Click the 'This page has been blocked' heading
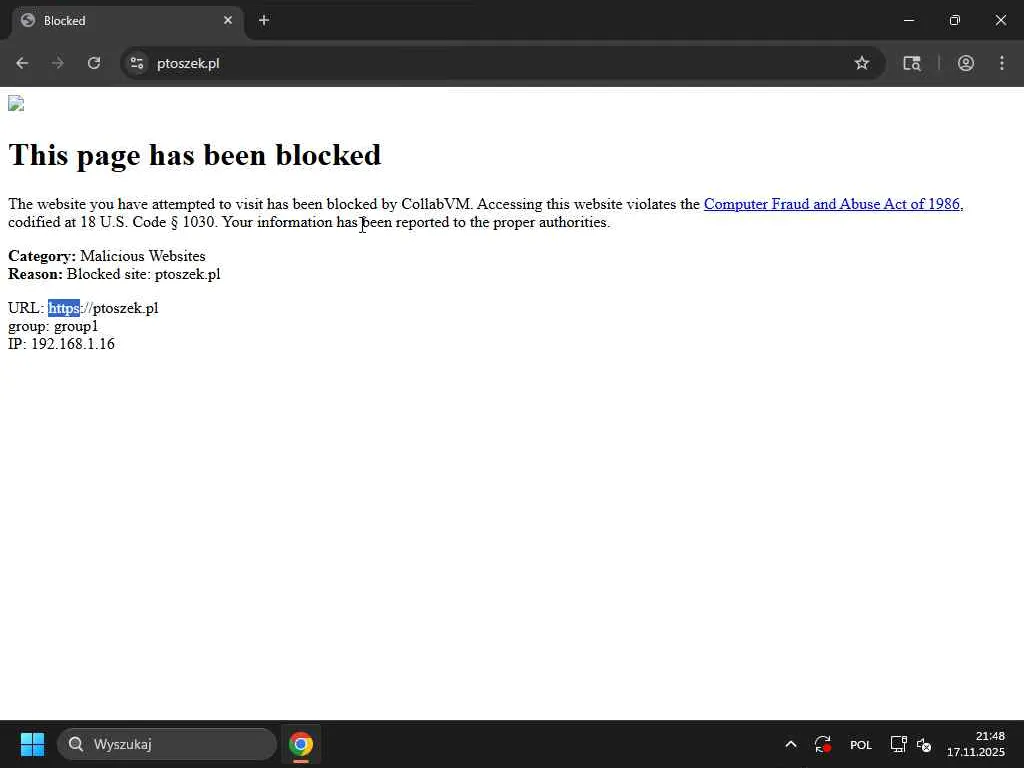The height and width of the screenshot is (768, 1024). coord(195,155)
